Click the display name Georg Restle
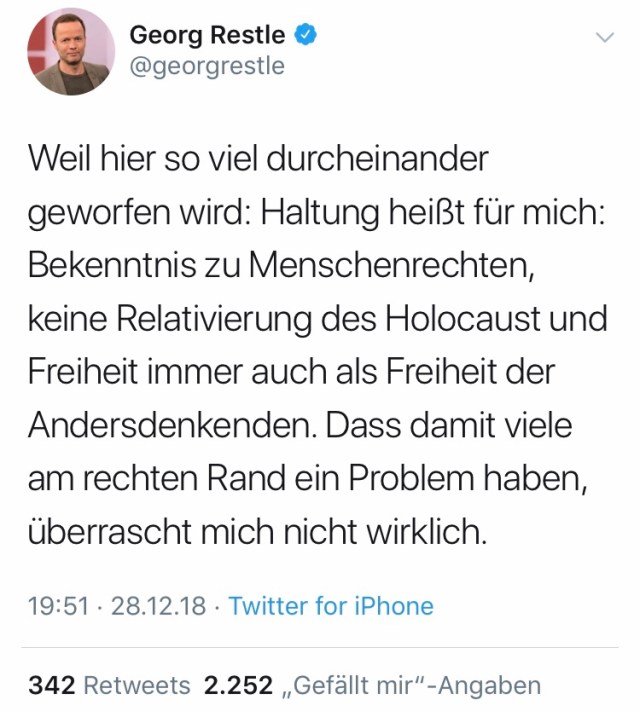640x711 pixels. click(207, 35)
